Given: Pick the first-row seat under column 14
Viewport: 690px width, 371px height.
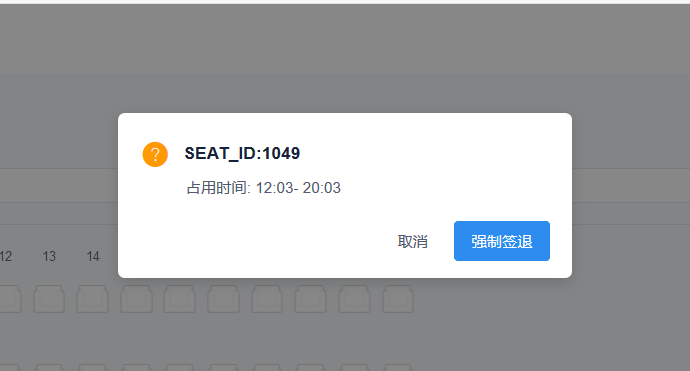Looking at the screenshot, I should click(x=92, y=299).
